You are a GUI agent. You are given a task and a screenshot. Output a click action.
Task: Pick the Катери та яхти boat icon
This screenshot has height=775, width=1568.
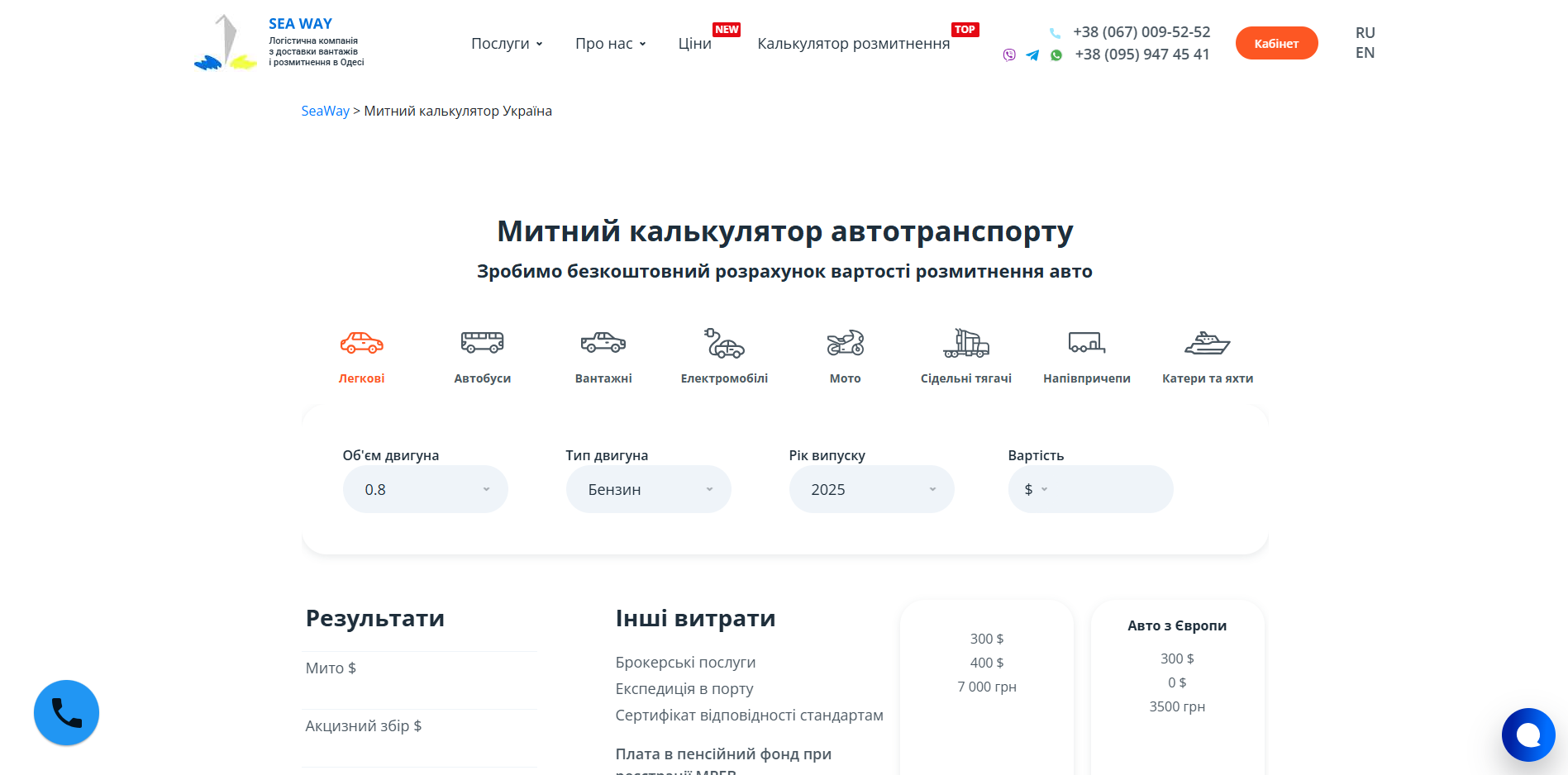[1207, 343]
